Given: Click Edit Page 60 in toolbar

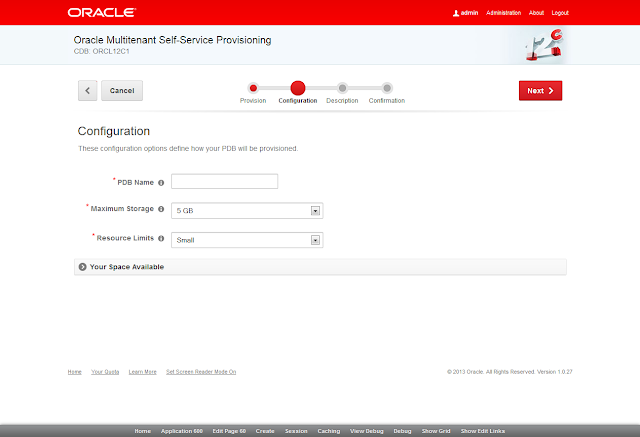Looking at the screenshot, I should pos(229,431).
